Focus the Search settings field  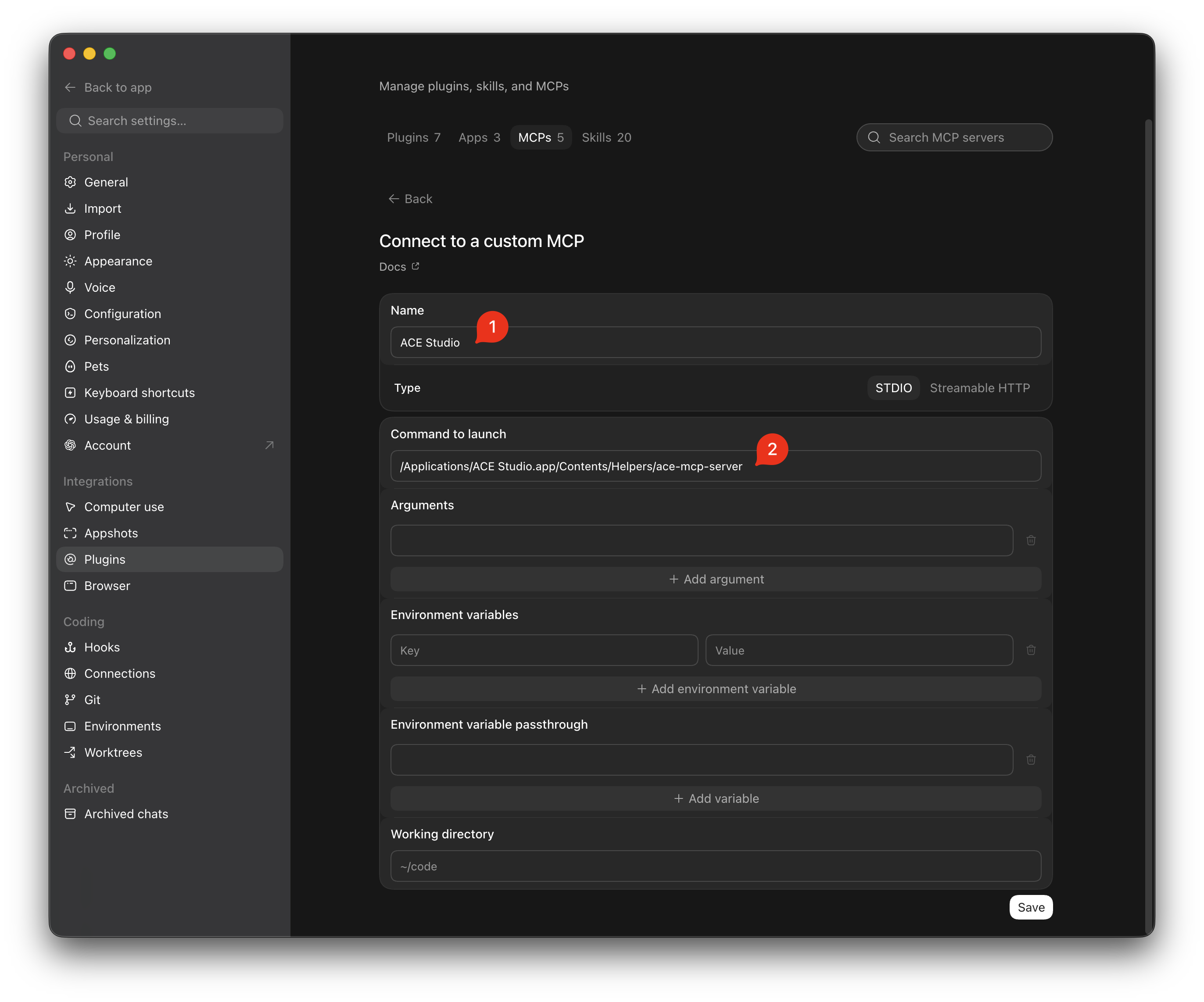tap(170, 121)
